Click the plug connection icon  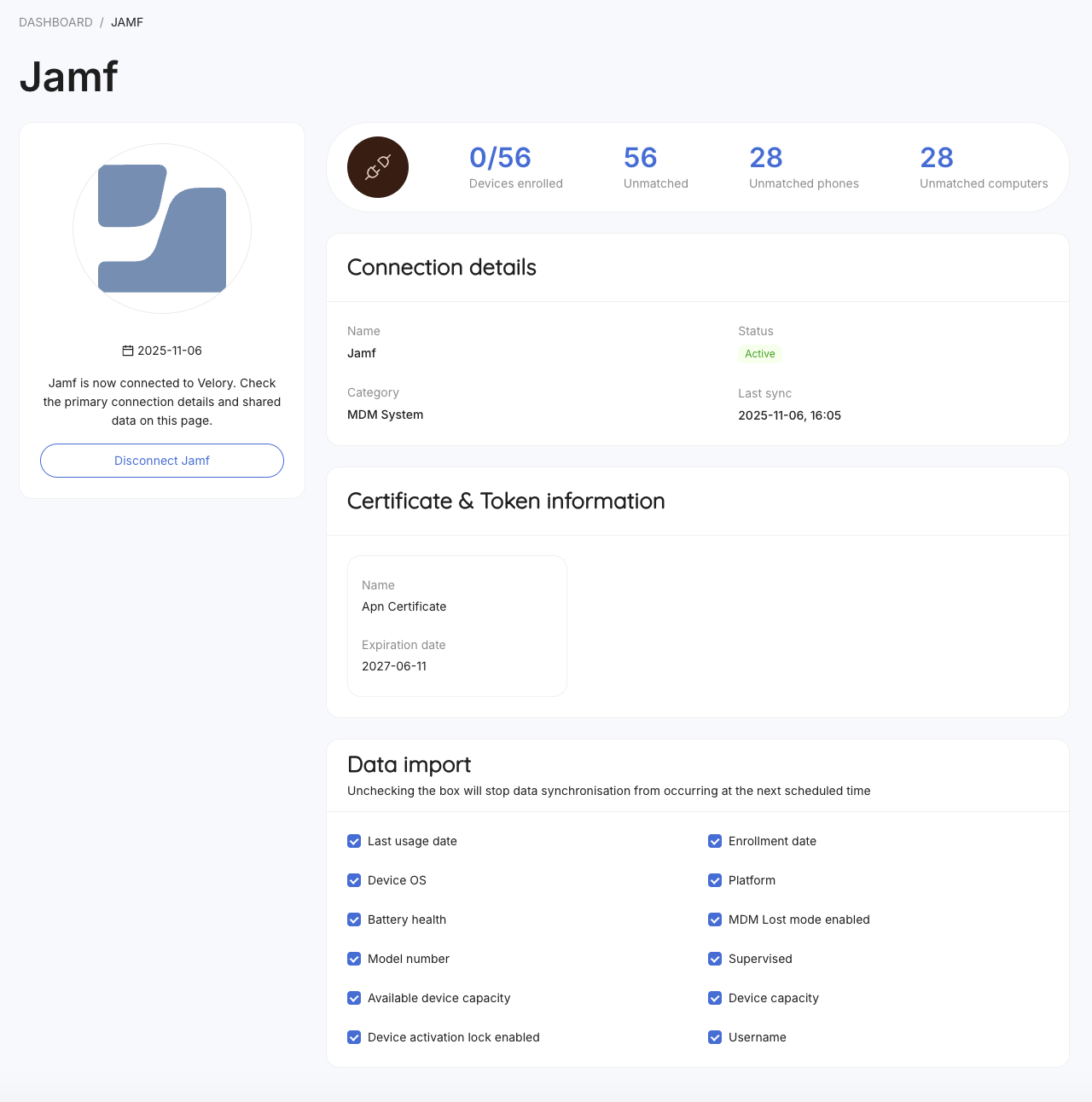click(378, 167)
